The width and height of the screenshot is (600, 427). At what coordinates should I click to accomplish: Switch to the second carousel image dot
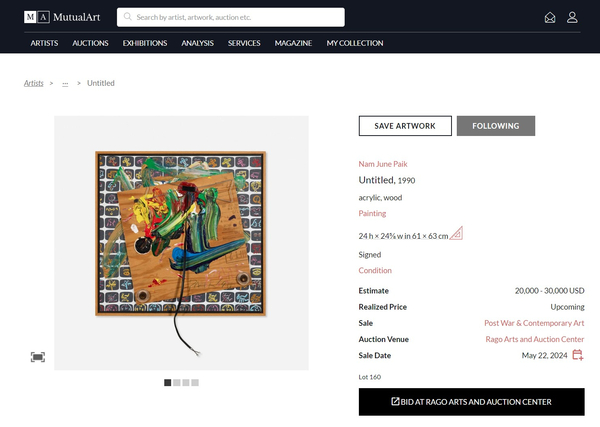coord(177,383)
